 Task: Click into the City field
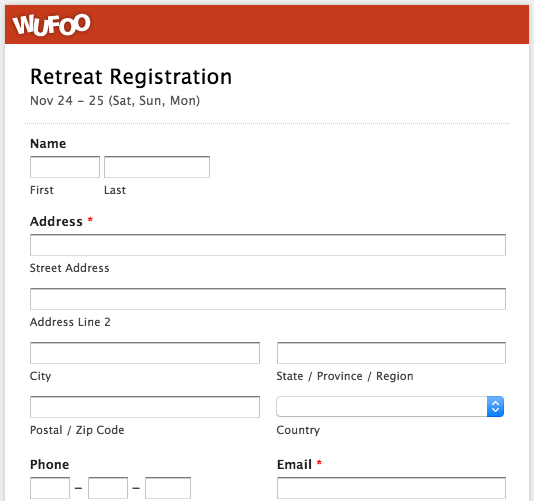[145, 353]
